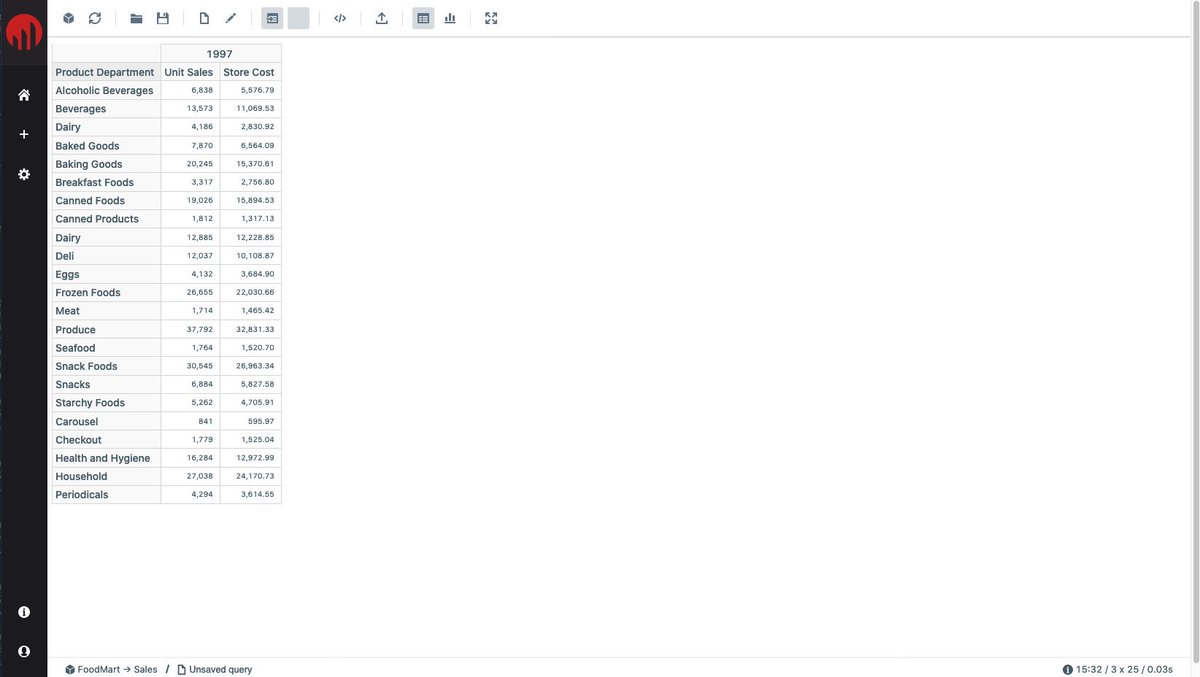Image resolution: width=1200 pixels, height=677 pixels.
Task: Show the MDX code view
Action: [x=340, y=18]
